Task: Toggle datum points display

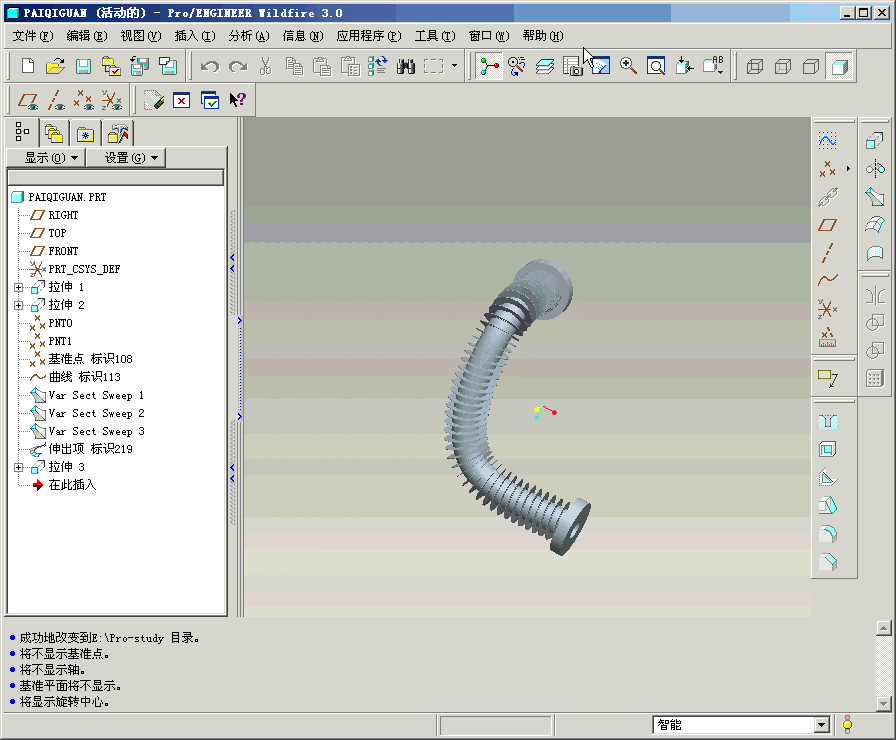Action: tap(83, 101)
